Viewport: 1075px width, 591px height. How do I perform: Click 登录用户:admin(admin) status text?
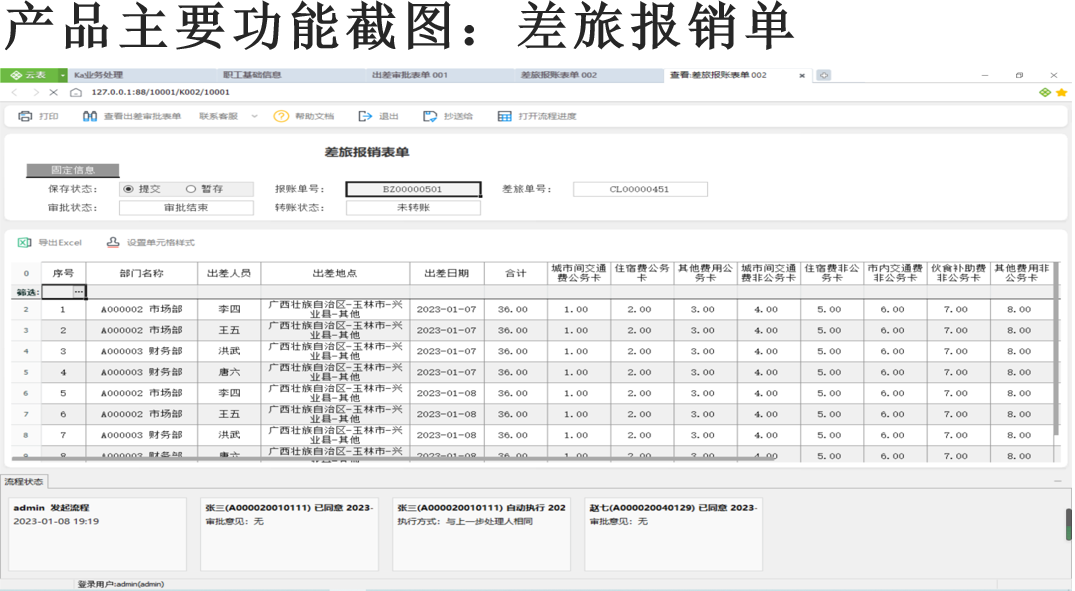click(x=121, y=584)
